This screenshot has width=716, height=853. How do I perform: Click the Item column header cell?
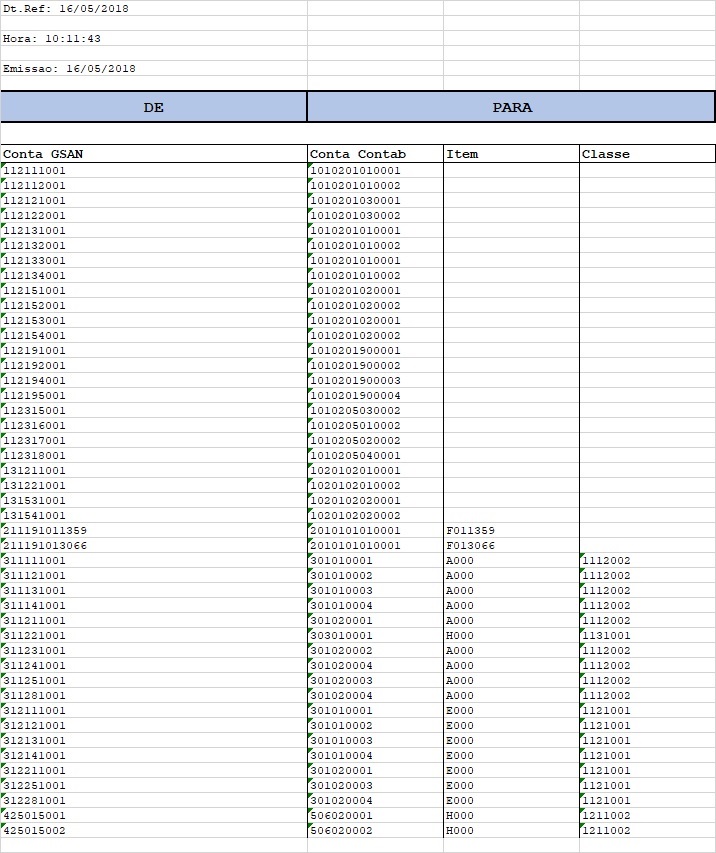[511, 154]
